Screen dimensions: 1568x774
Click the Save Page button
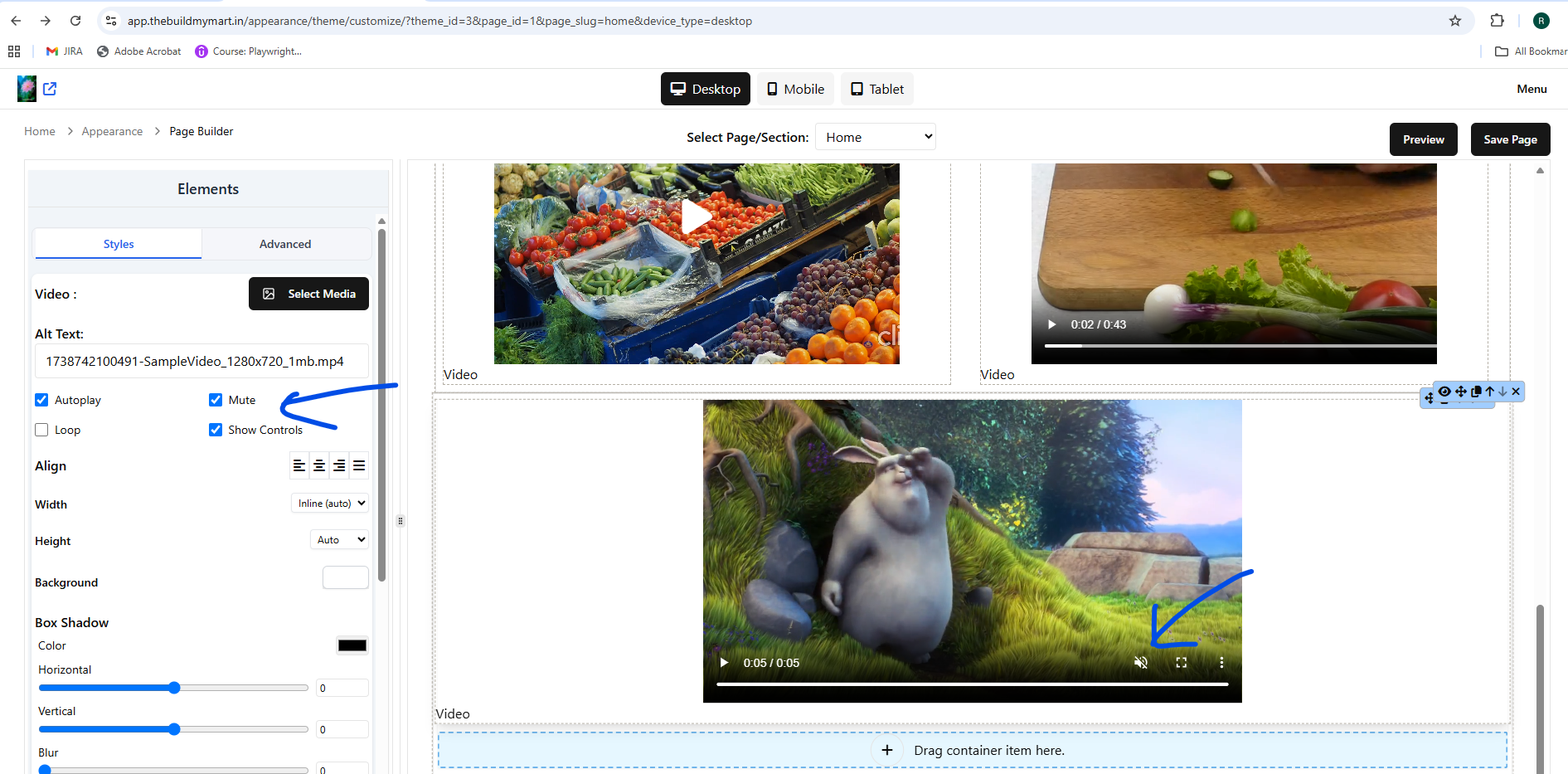(1511, 139)
